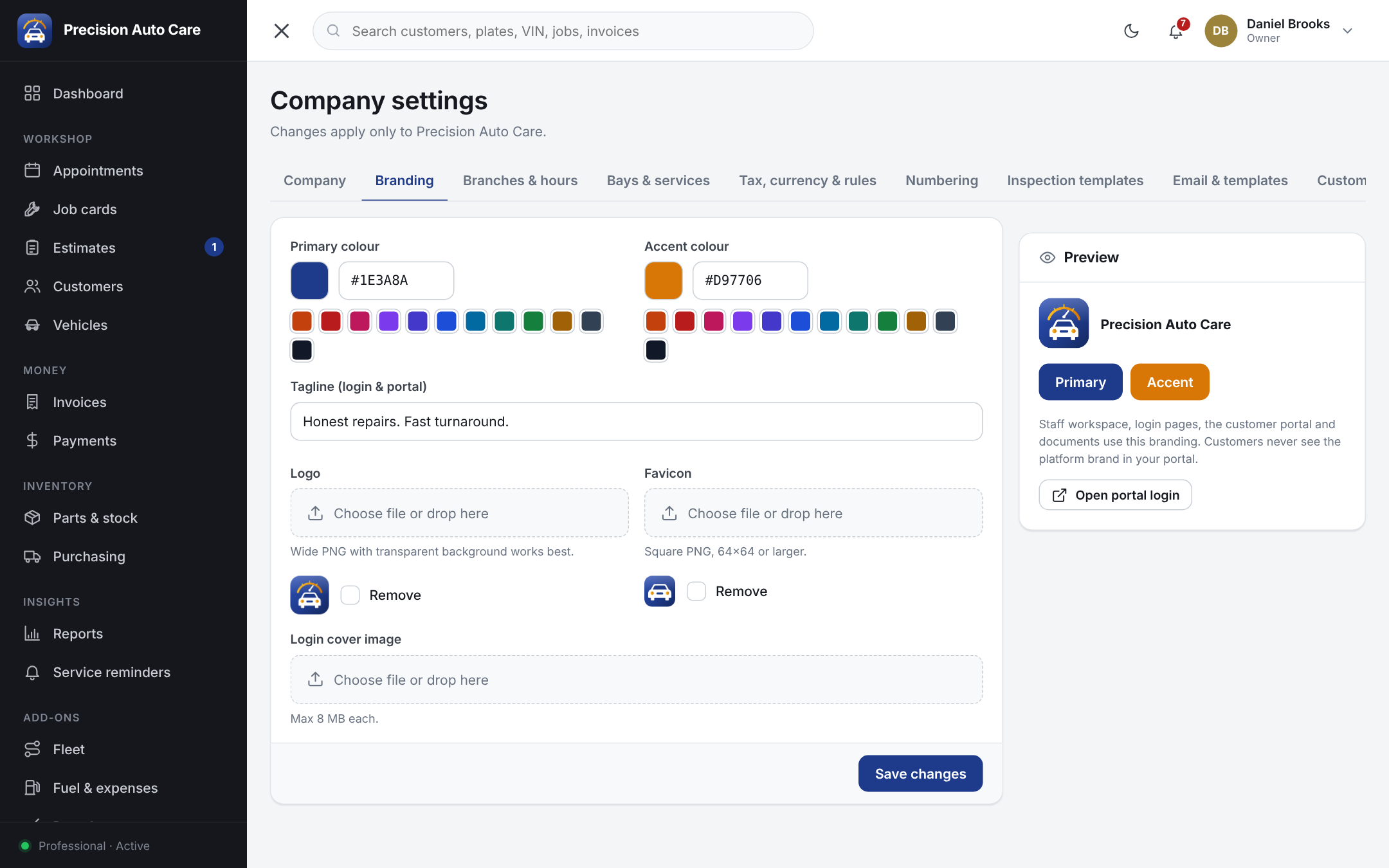
Task: Tick the Remove checkbox for the logo
Action: pyautogui.click(x=350, y=595)
